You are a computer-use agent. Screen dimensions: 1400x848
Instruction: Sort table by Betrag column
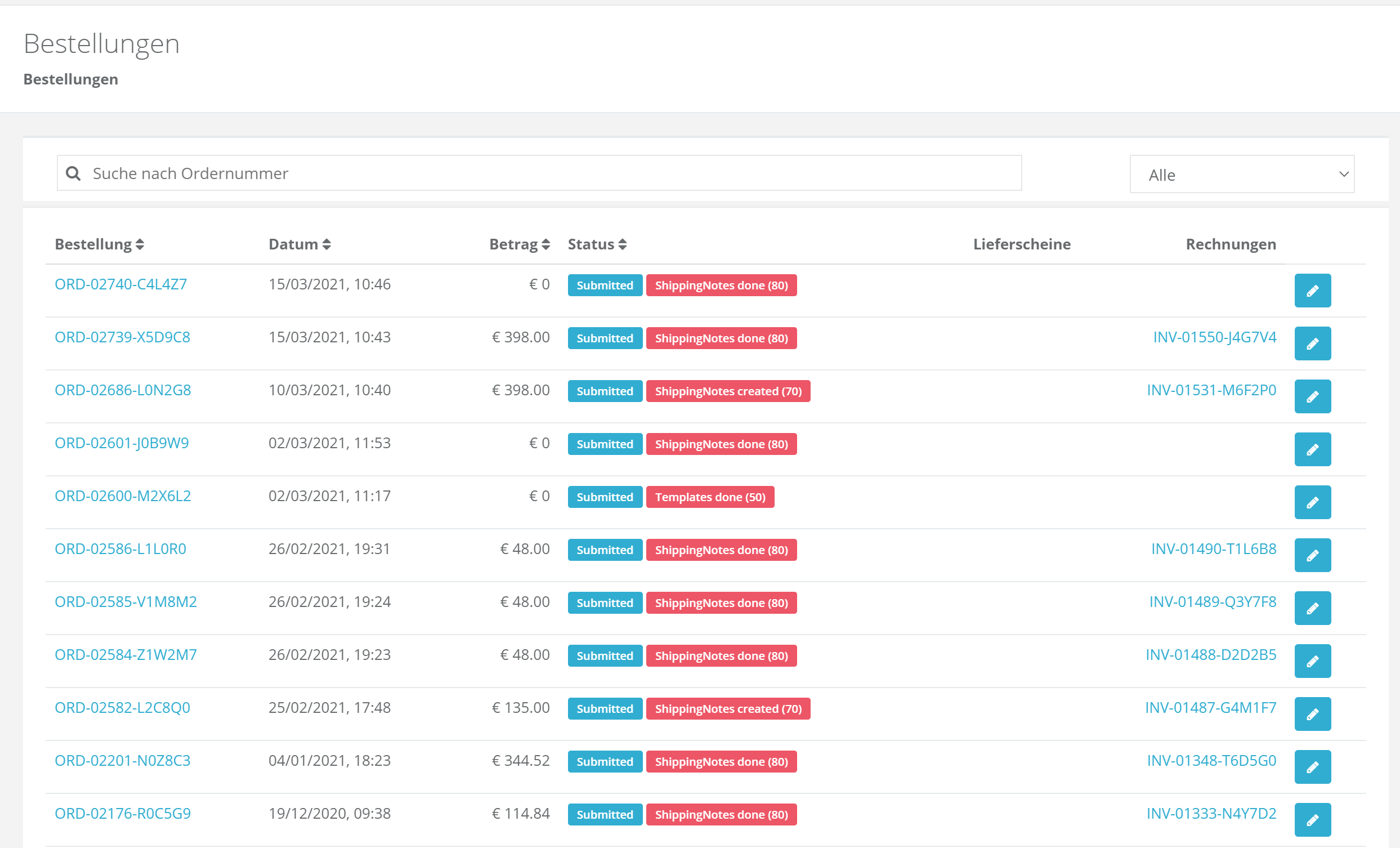tap(520, 244)
